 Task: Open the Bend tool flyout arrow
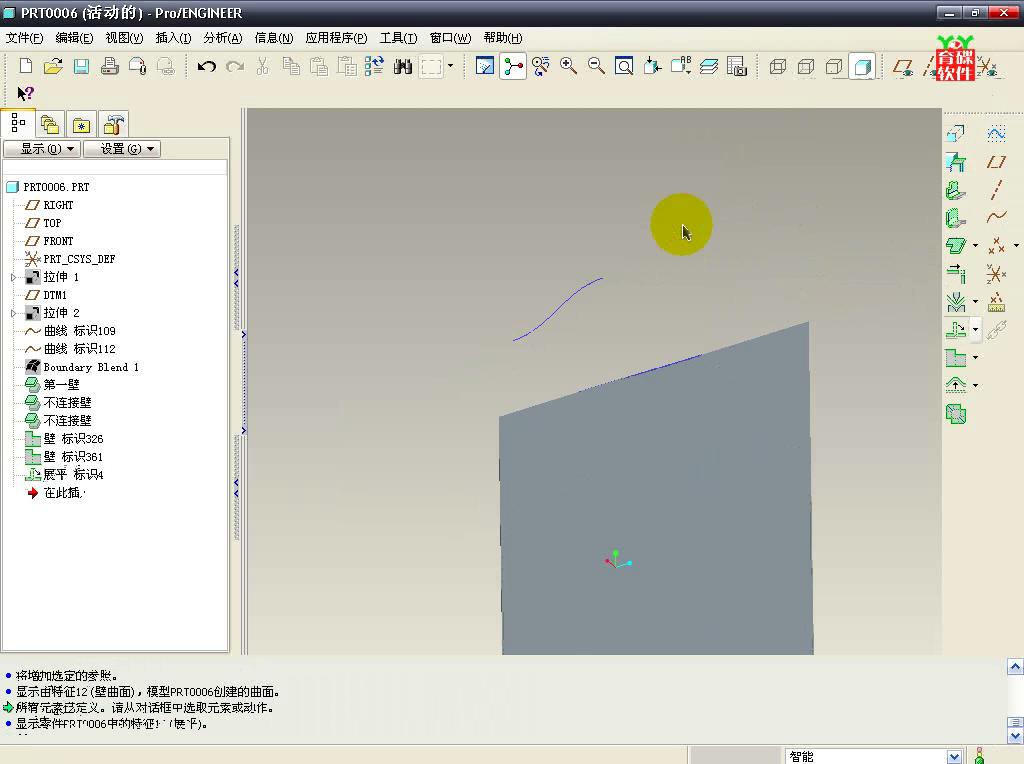(x=976, y=302)
